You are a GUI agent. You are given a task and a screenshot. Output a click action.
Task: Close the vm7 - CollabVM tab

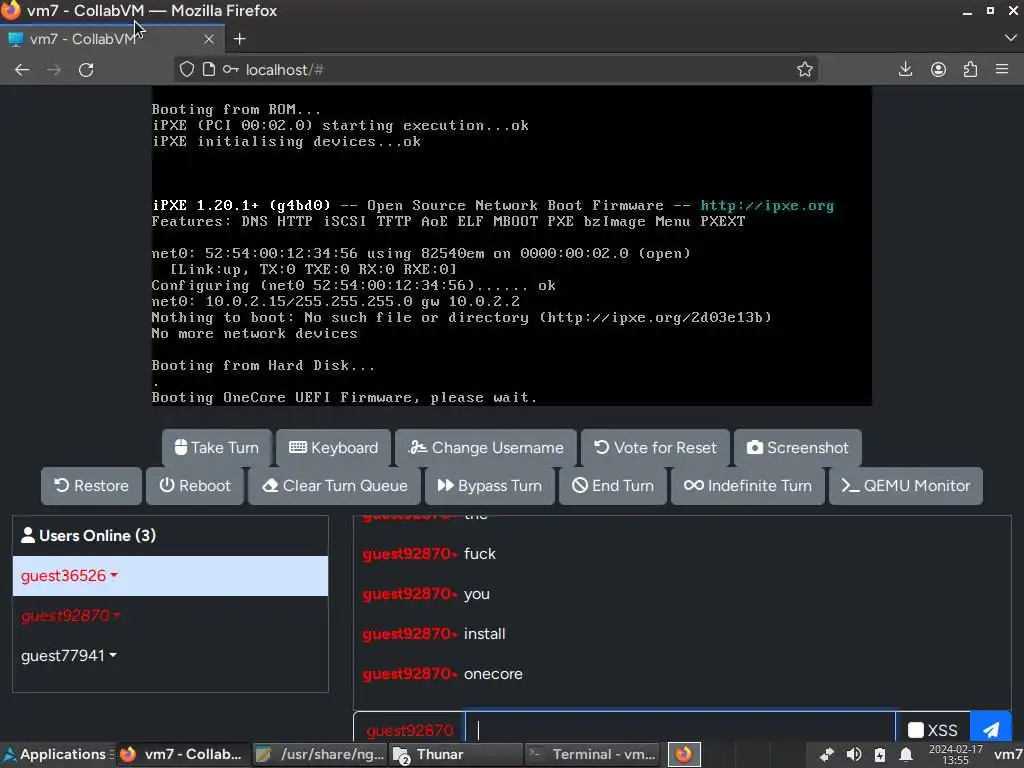[x=209, y=39]
